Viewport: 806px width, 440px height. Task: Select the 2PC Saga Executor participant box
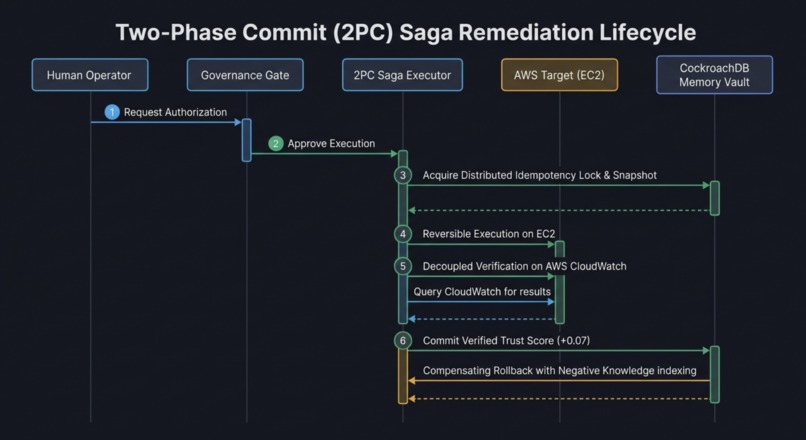[402, 75]
